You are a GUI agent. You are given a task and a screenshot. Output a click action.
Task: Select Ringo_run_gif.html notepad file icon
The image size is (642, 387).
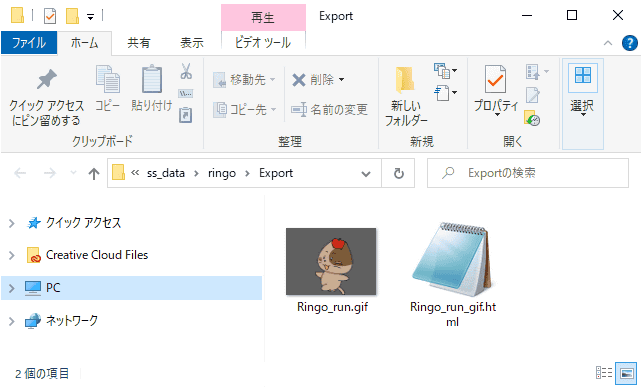(453, 260)
